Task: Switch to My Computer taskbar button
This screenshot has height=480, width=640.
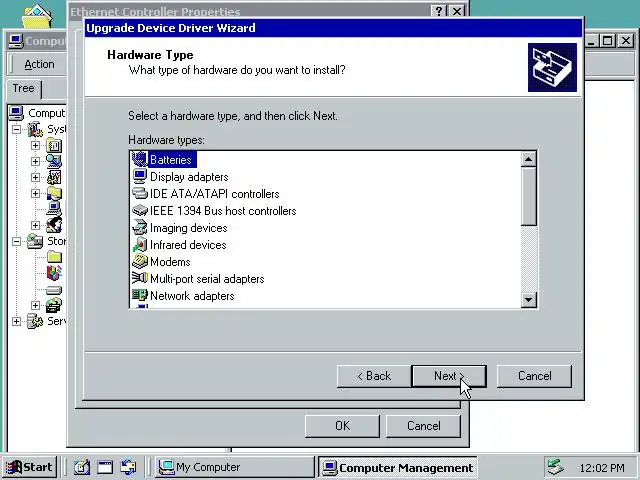Action: pyautogui.click(x=235, y=467)
